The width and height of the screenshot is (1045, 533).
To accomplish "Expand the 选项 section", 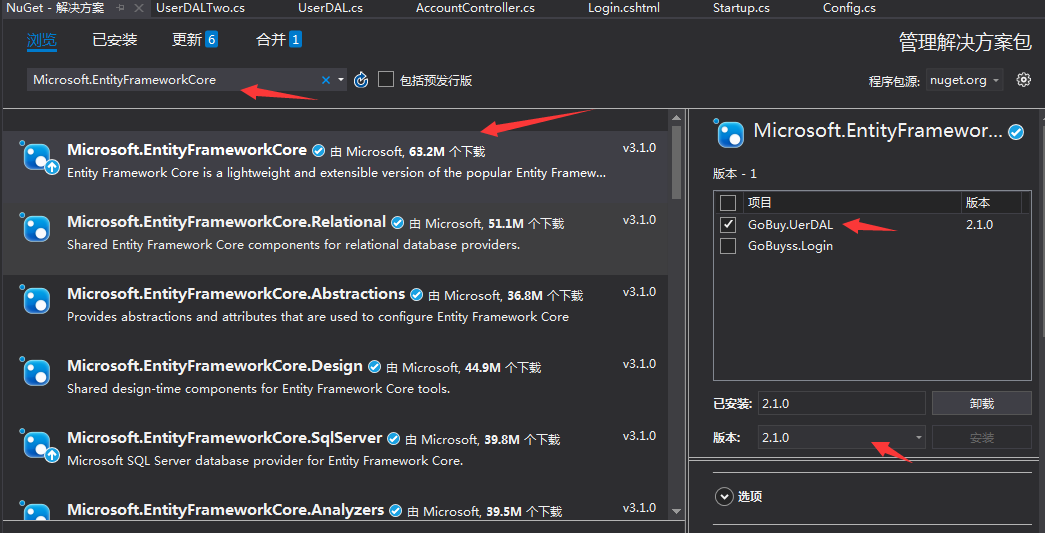I will coord(724,496).
